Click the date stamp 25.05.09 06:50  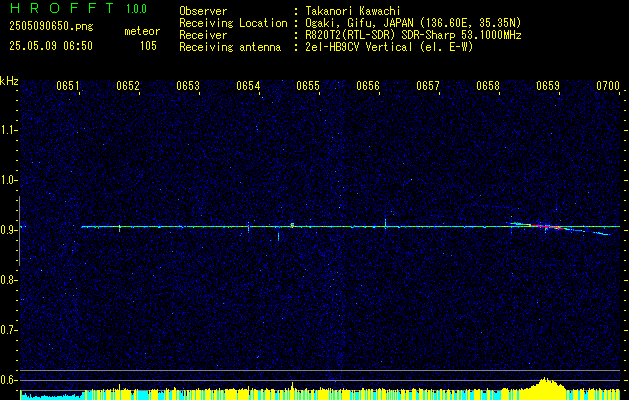pyautogui.click(x=51, y=46)
